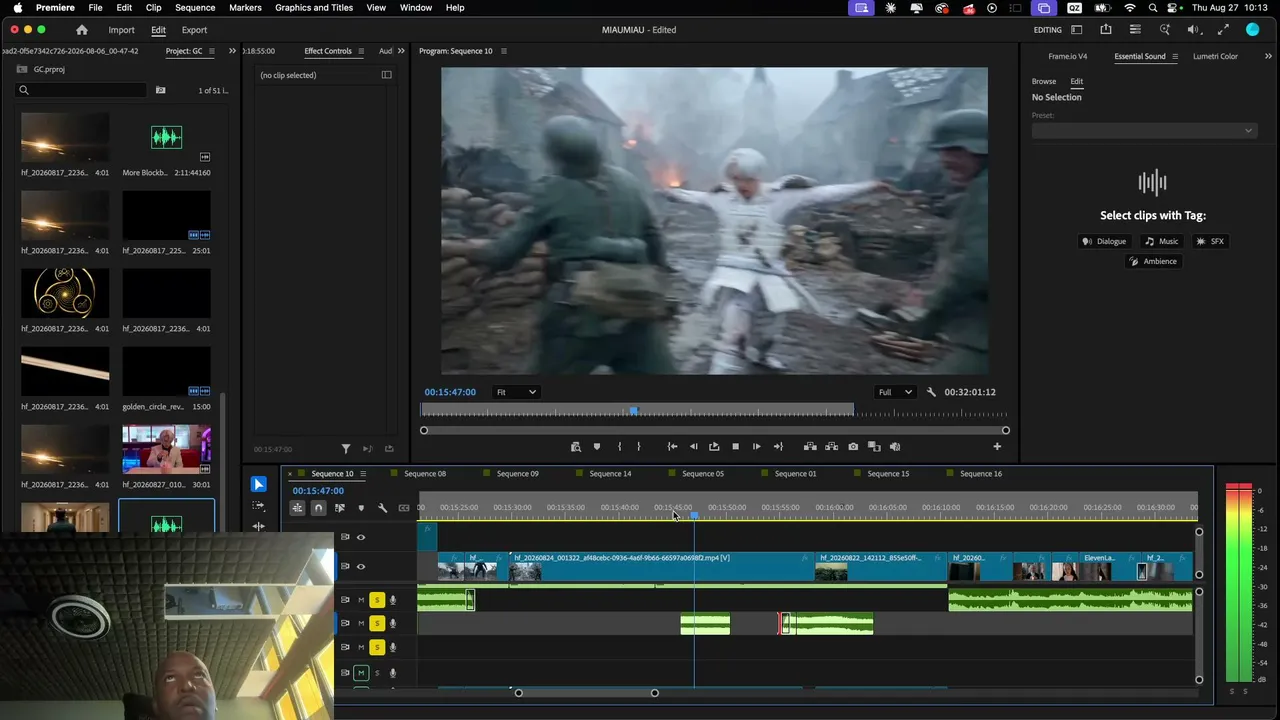Go to the Export page
1280x720 pixels.
click(194, 30)
